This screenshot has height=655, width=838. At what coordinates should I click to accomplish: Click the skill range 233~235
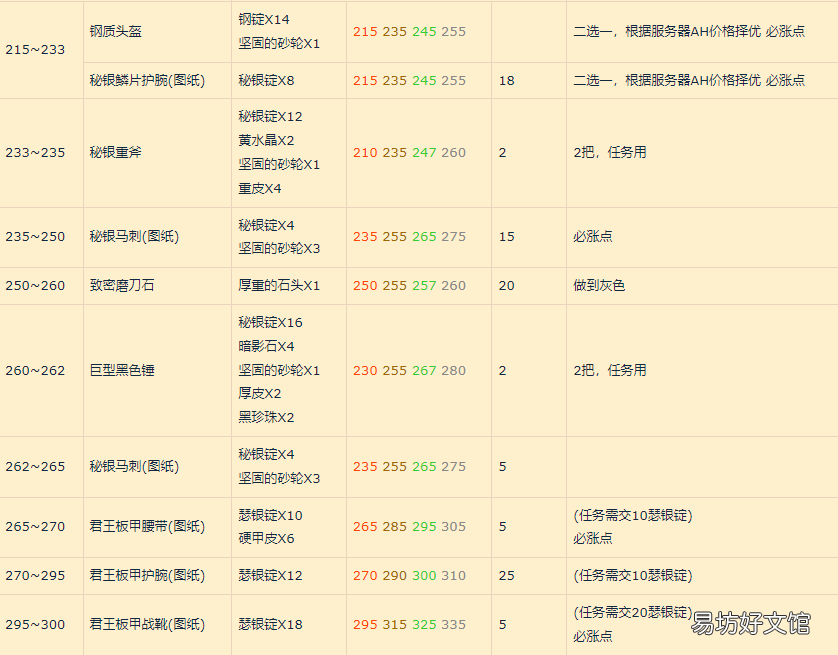pos(35,153)
